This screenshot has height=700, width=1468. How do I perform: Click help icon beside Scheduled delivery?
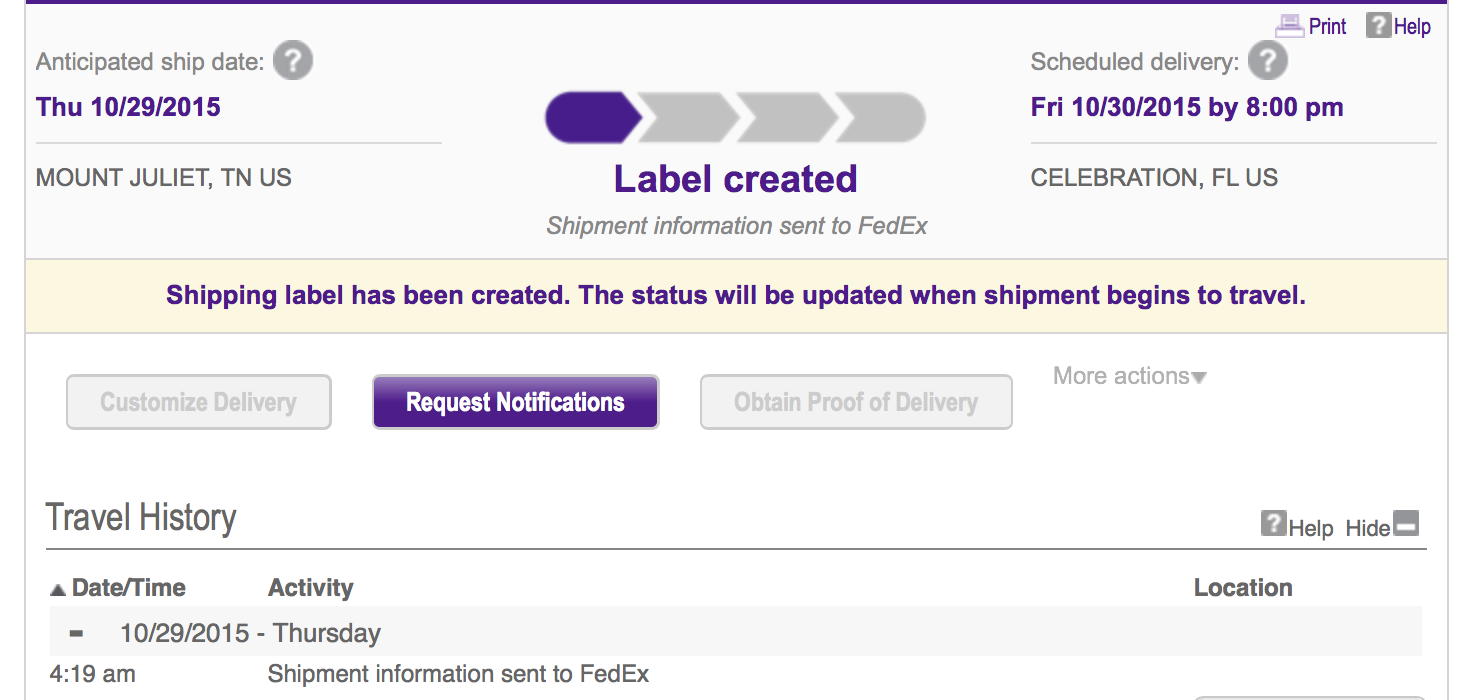1267,62
